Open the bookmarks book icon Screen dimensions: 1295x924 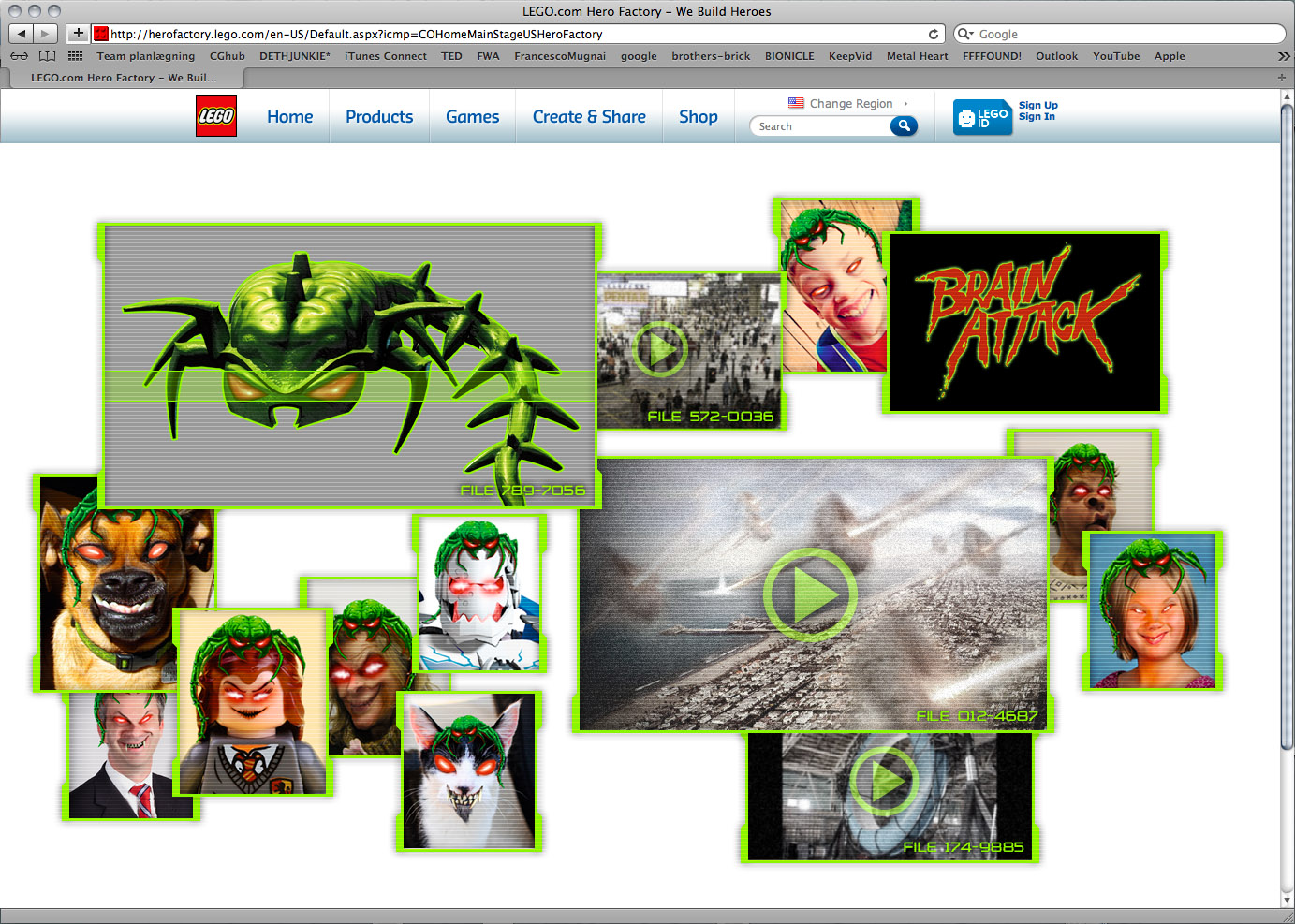coord(47,56)
